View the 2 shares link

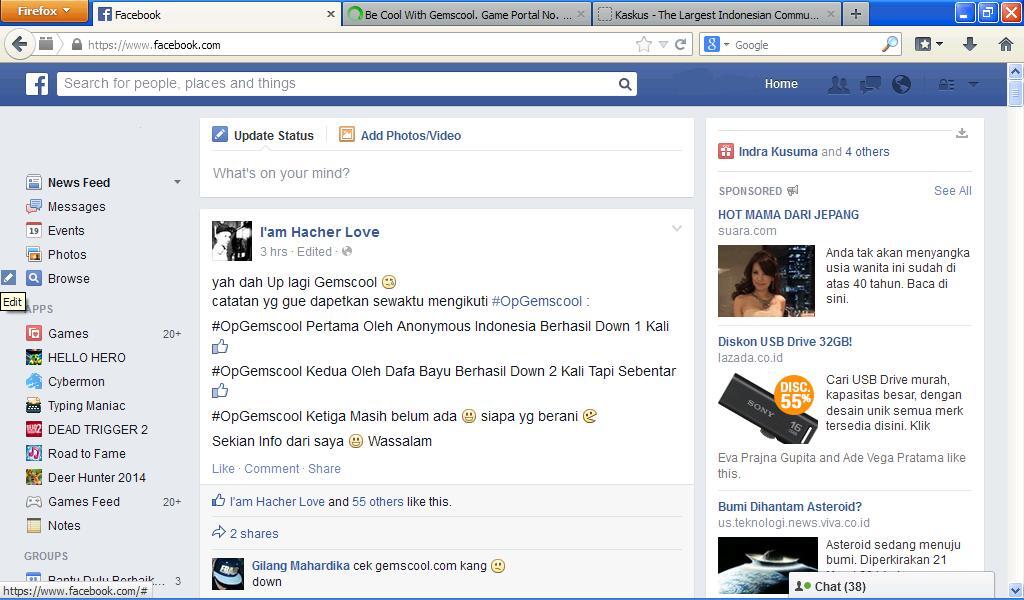[253, 533]
